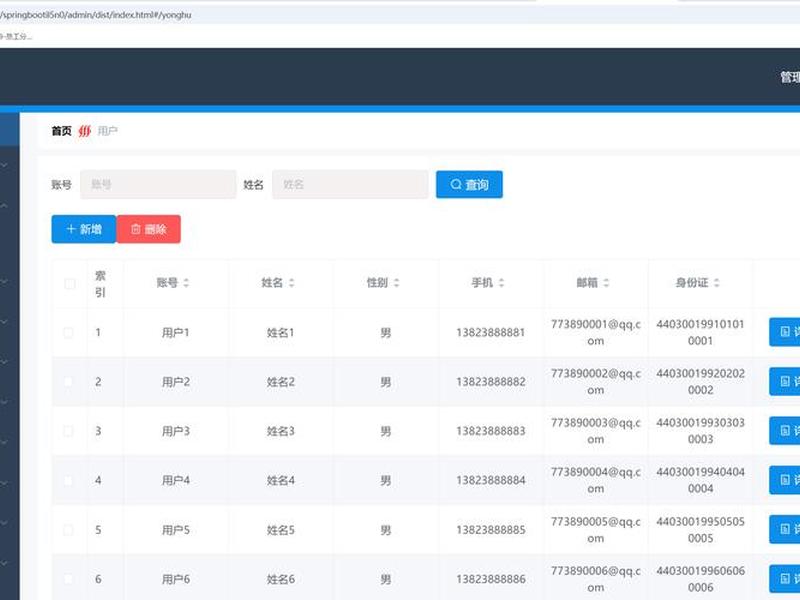Click phone number 13823888882
800x600 pixels.
[491, 382]
